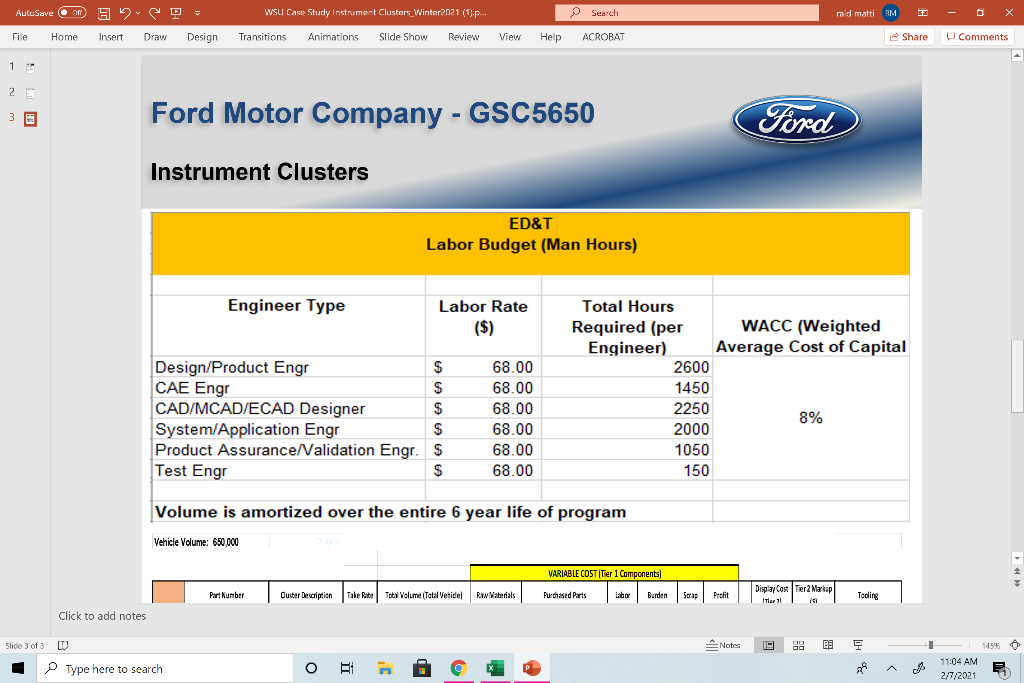Start Slide Show from status bar icon

(x=857, y=645)
